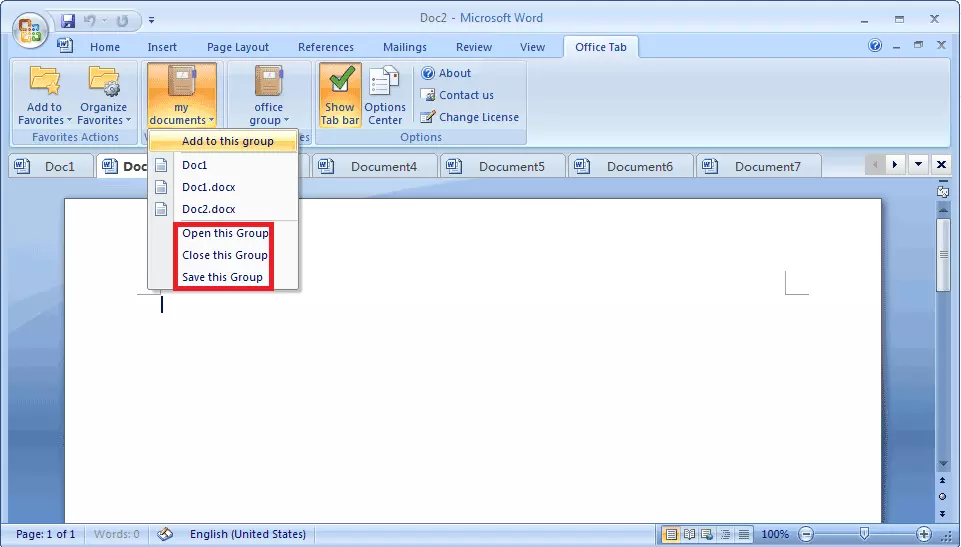Screen dimensions: 961x547
Task: Click the my documents group icon
Action: click(x=182, y=81)
